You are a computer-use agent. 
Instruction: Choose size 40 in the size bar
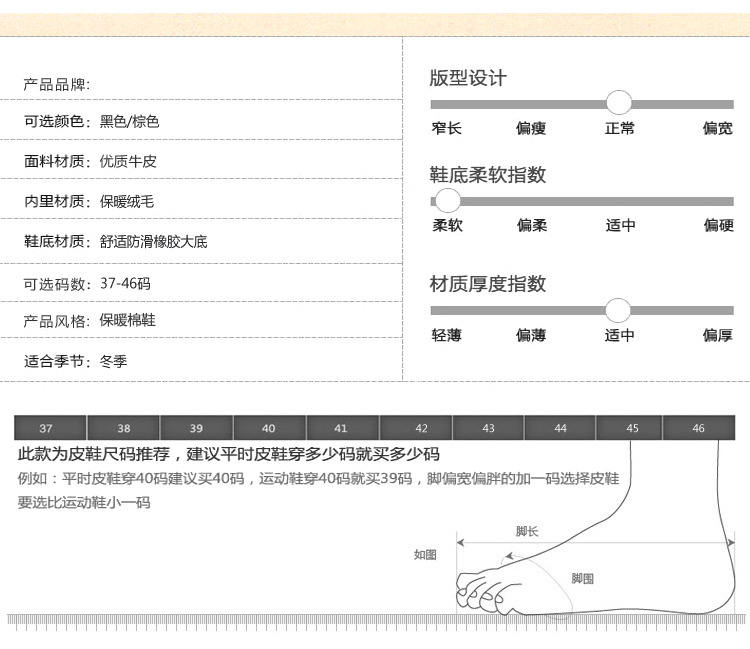coord(269,428)
